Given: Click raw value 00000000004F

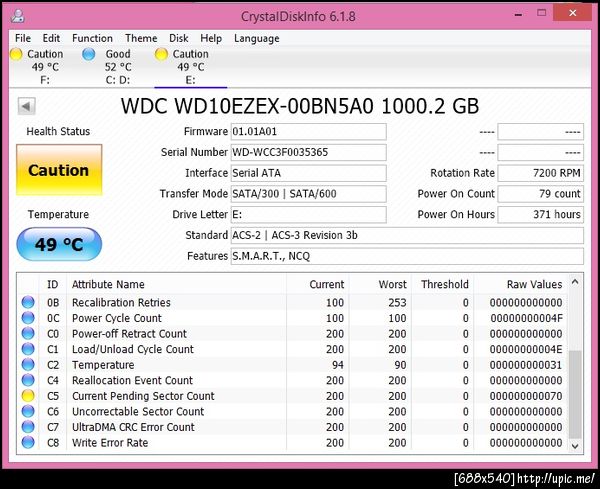Looking at the screenshot, I should tap(526, 318).
